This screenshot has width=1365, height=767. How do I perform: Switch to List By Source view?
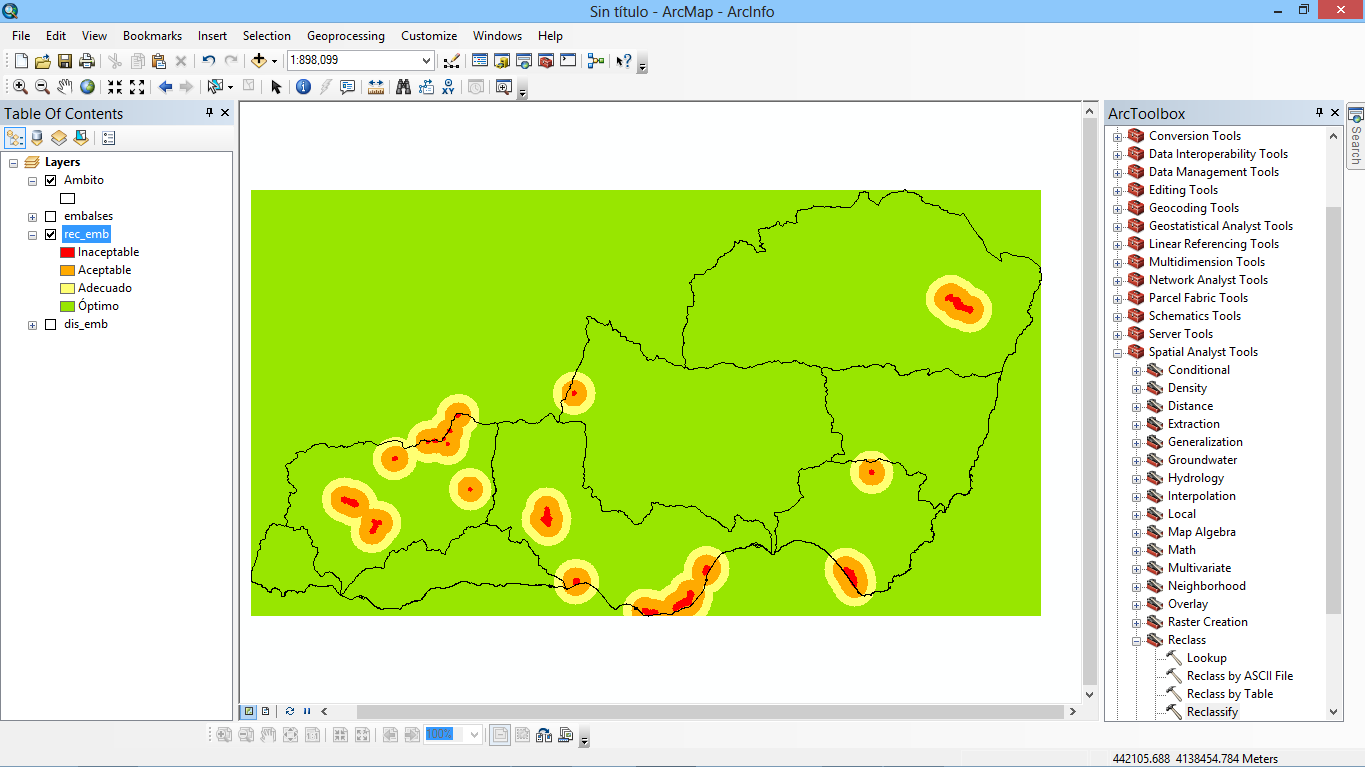(x=37, y=138)
